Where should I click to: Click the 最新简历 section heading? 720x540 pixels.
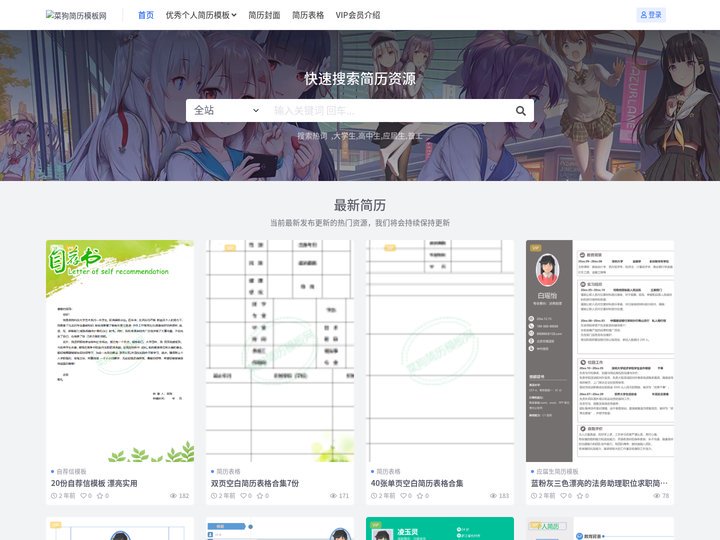[360, 205]
